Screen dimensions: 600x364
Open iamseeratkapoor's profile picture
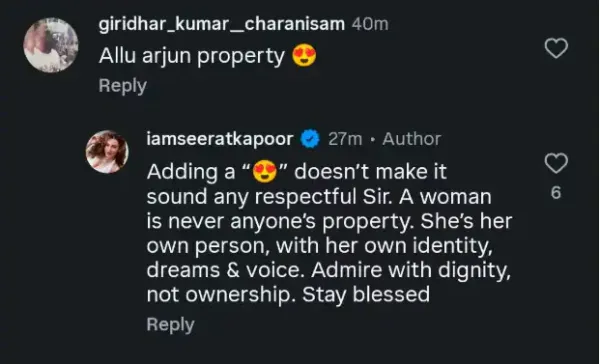pyautogui.click(x=107, y=152)
